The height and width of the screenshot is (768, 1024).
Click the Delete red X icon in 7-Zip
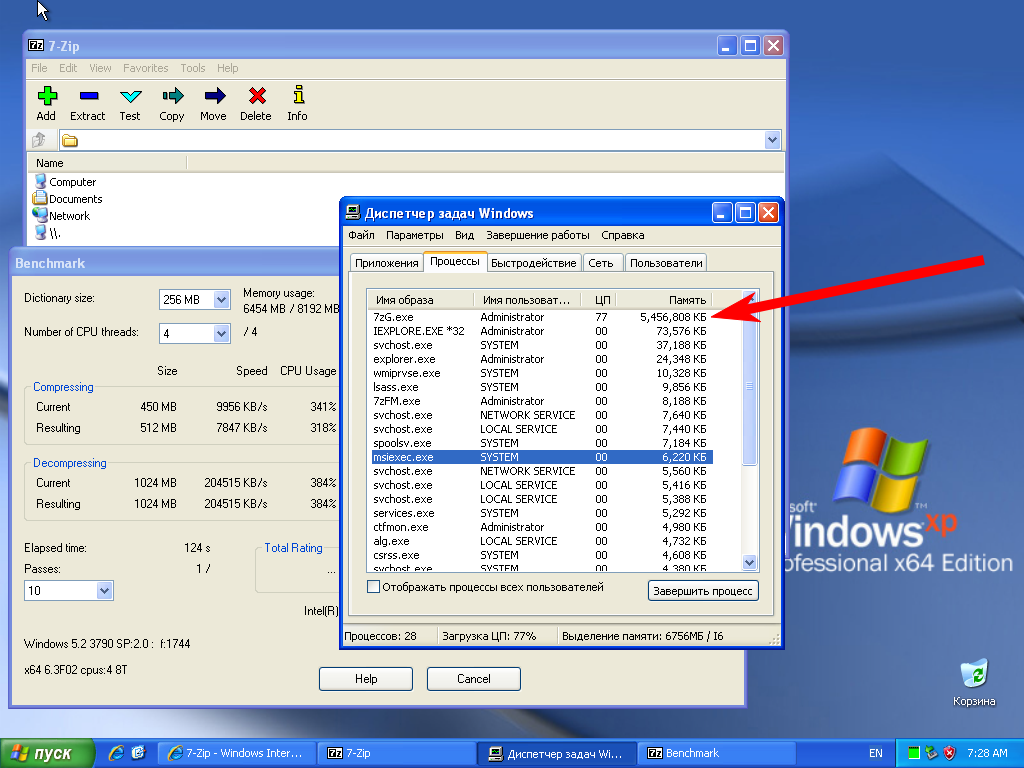(257, 96)
